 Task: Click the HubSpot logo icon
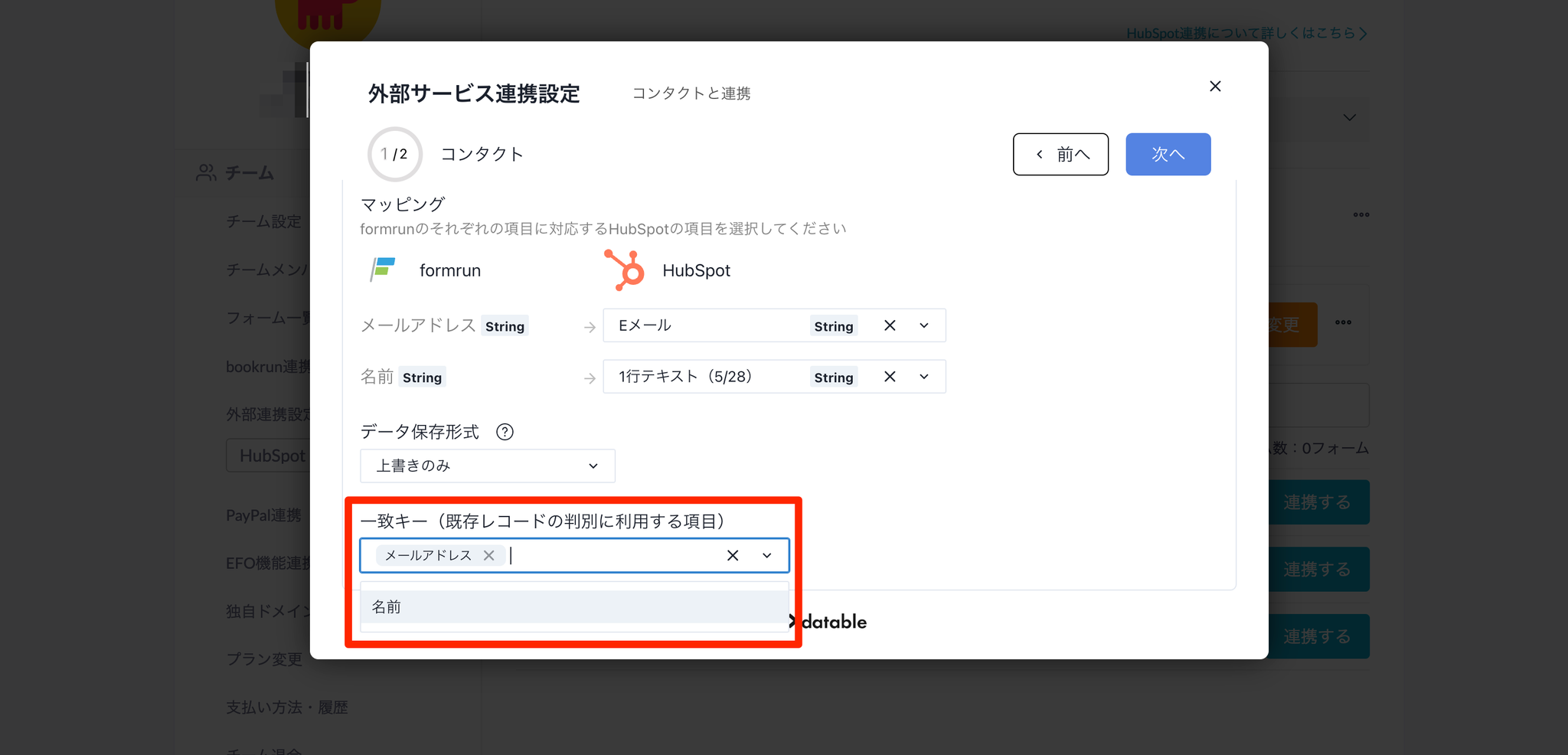[625, 270]
